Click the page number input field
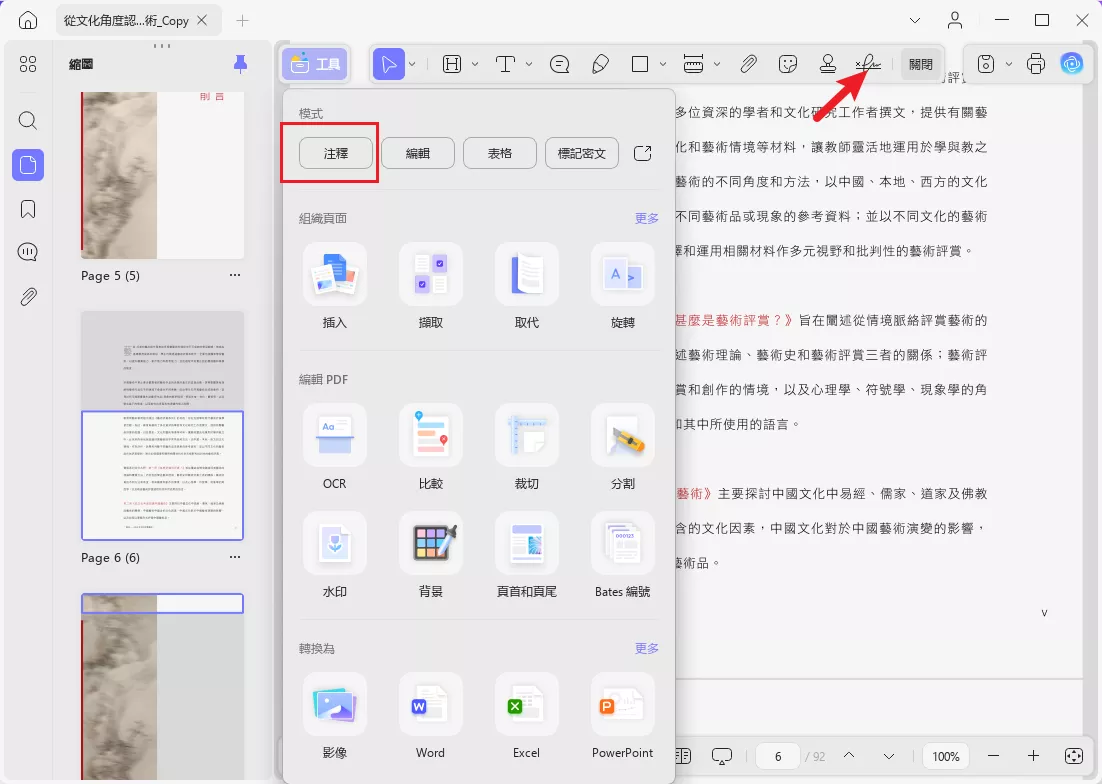Viewport: 1102px width, 784px height. (778, 757)
